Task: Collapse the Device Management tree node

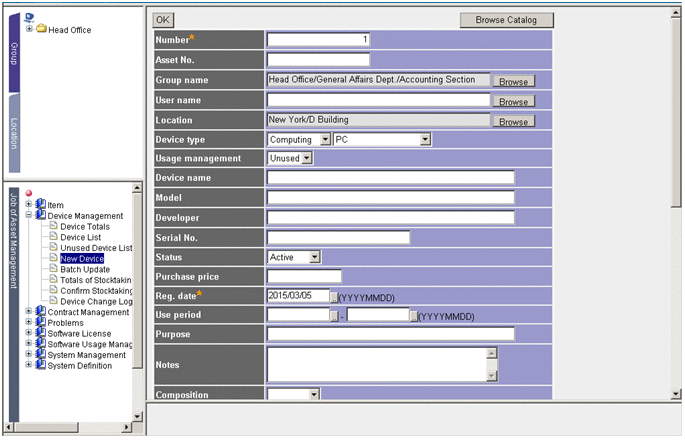Action: (29, 215)
